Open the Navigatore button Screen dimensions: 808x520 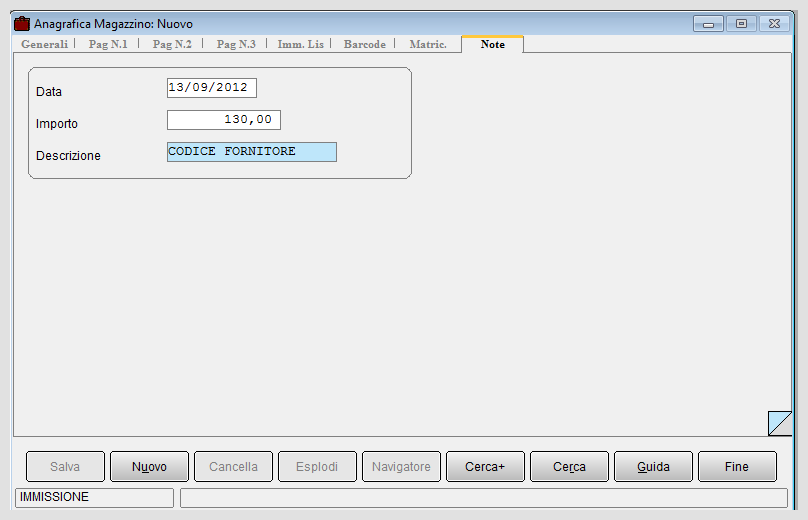point(401,466)
